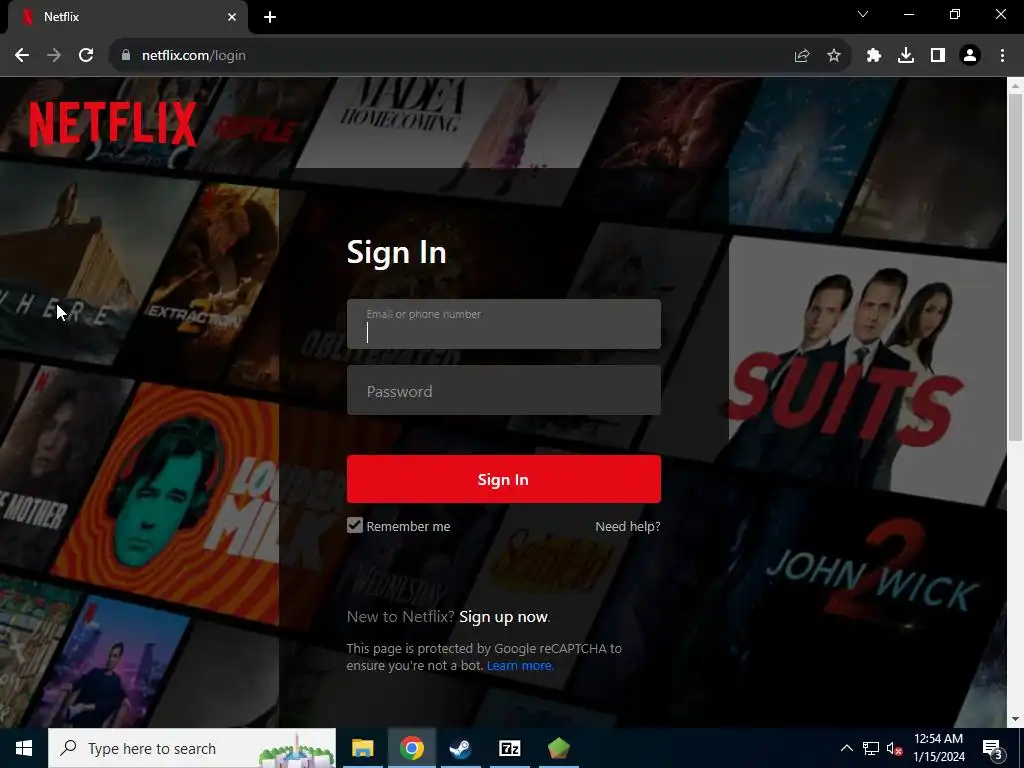
Task: Open the clock showing 12:54 AM
Action: 938,748
